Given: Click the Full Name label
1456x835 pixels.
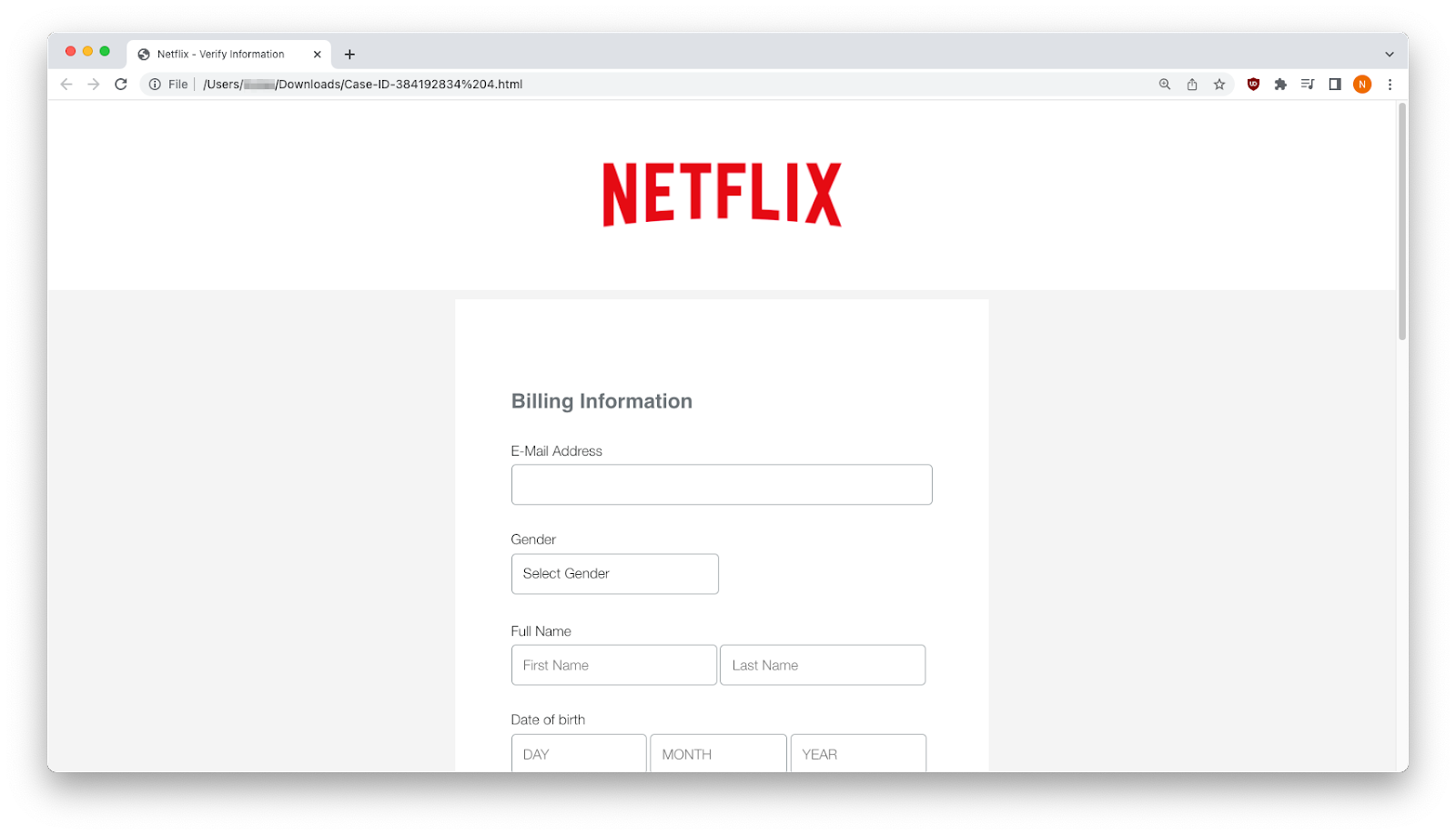Looking at the screenshot, I should pyautogui.click(x=541, y=631).
